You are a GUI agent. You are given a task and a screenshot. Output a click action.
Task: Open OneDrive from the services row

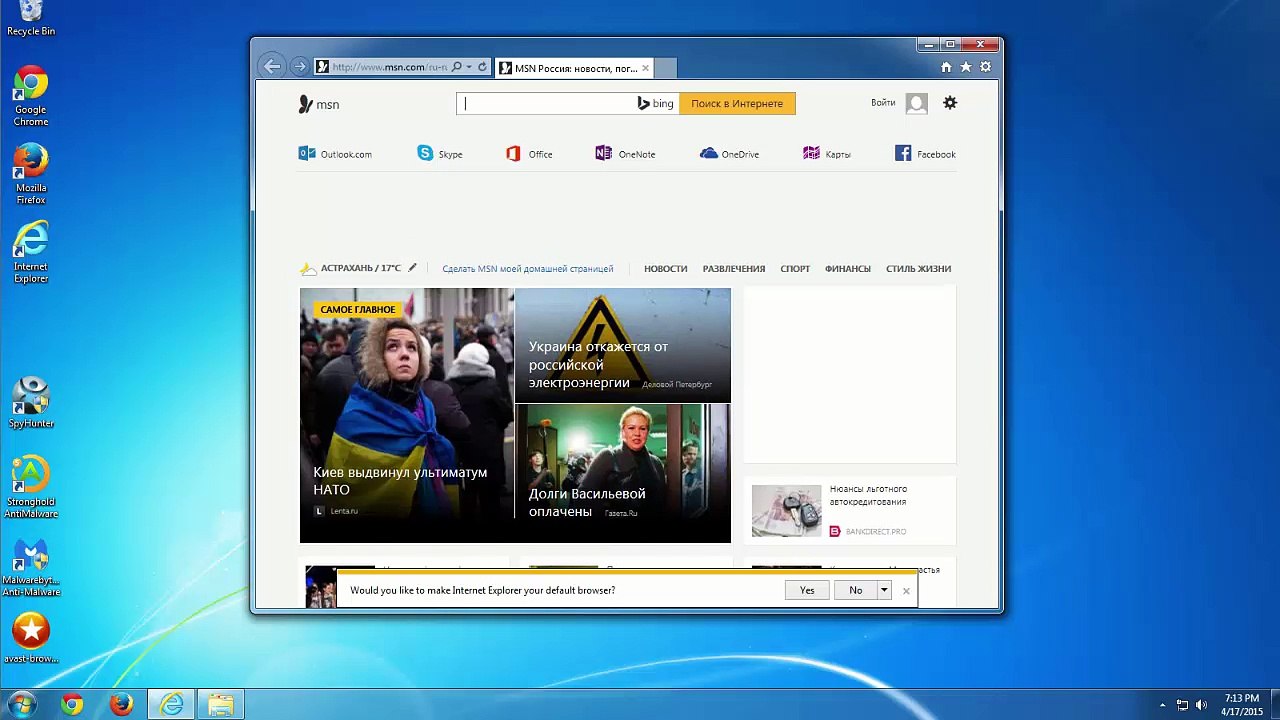(730, 154)
